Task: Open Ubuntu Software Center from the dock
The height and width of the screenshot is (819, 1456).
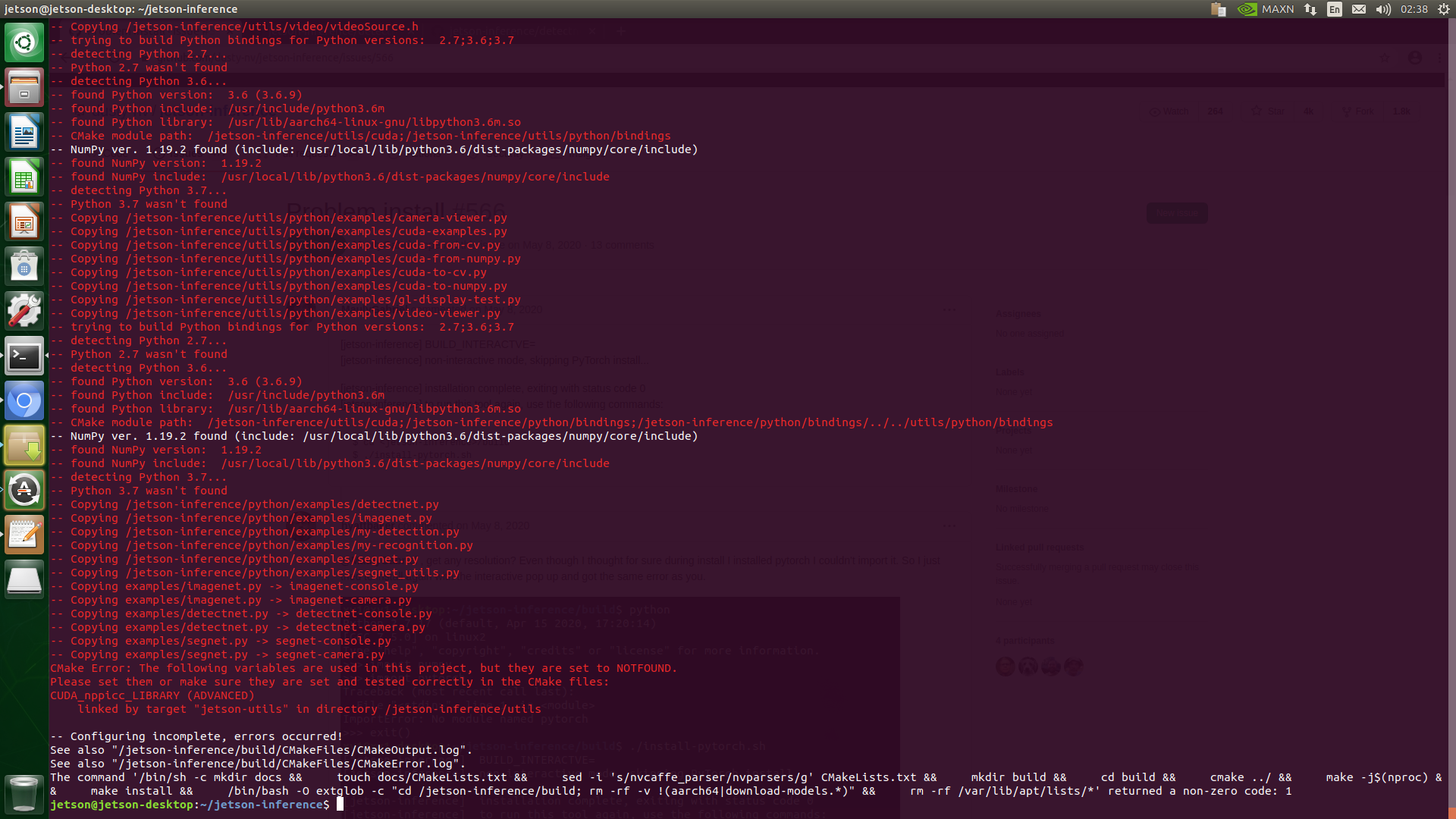Action: (24, 265)
